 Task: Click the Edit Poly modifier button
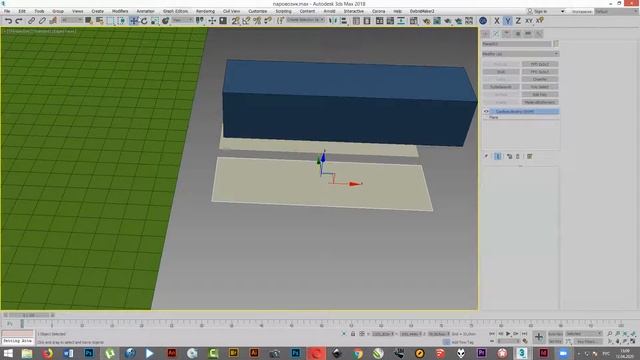coord(540,94)
